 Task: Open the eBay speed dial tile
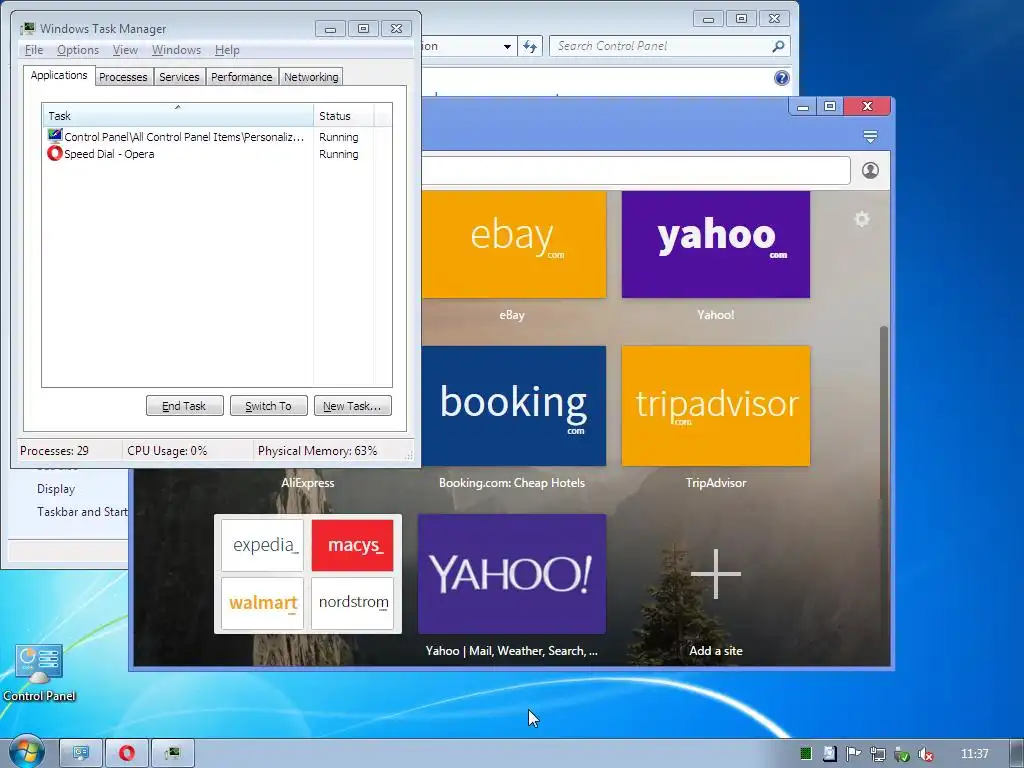pos(513,244)
